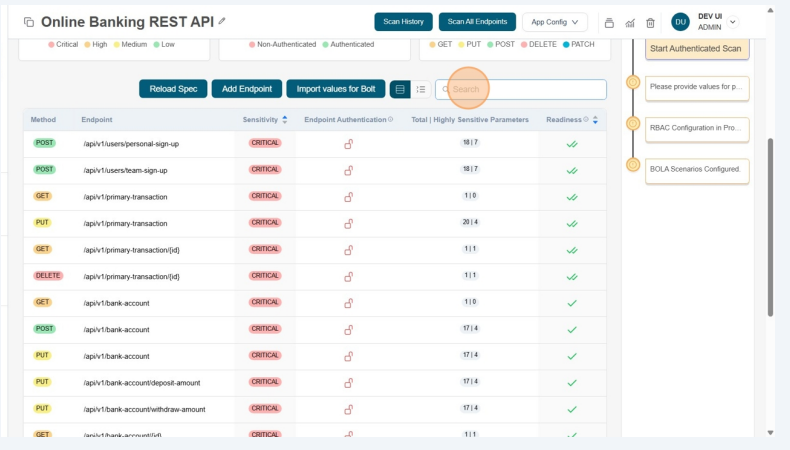
Task: Click the info icon next to Endpoint Authentication
Action: coord(390,119)
